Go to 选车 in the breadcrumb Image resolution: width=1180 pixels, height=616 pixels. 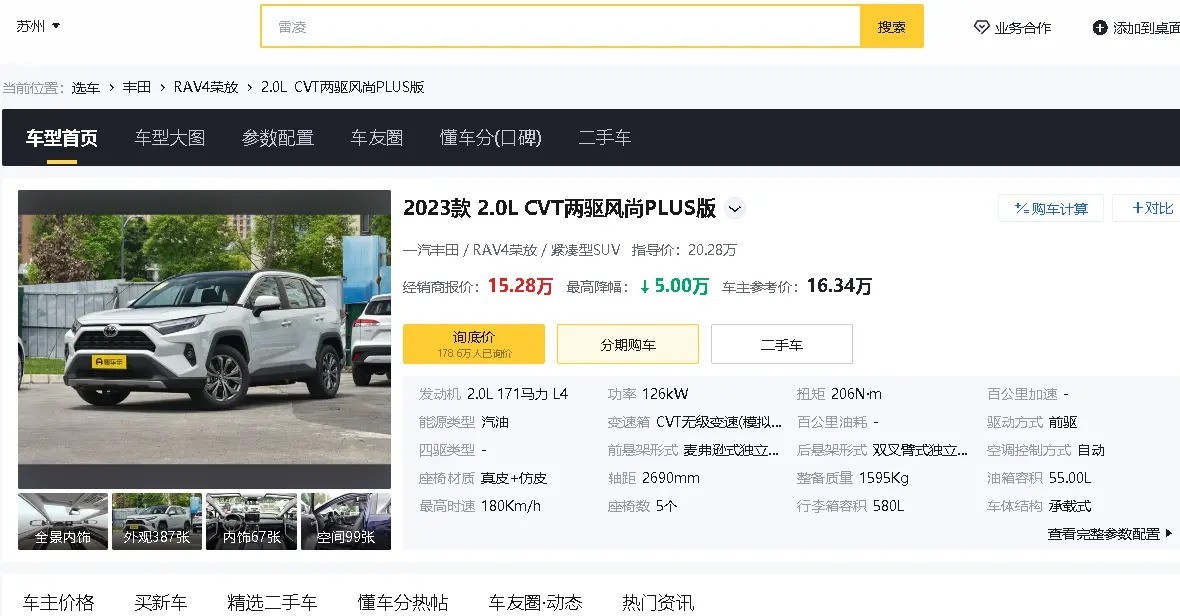(86, 87)
